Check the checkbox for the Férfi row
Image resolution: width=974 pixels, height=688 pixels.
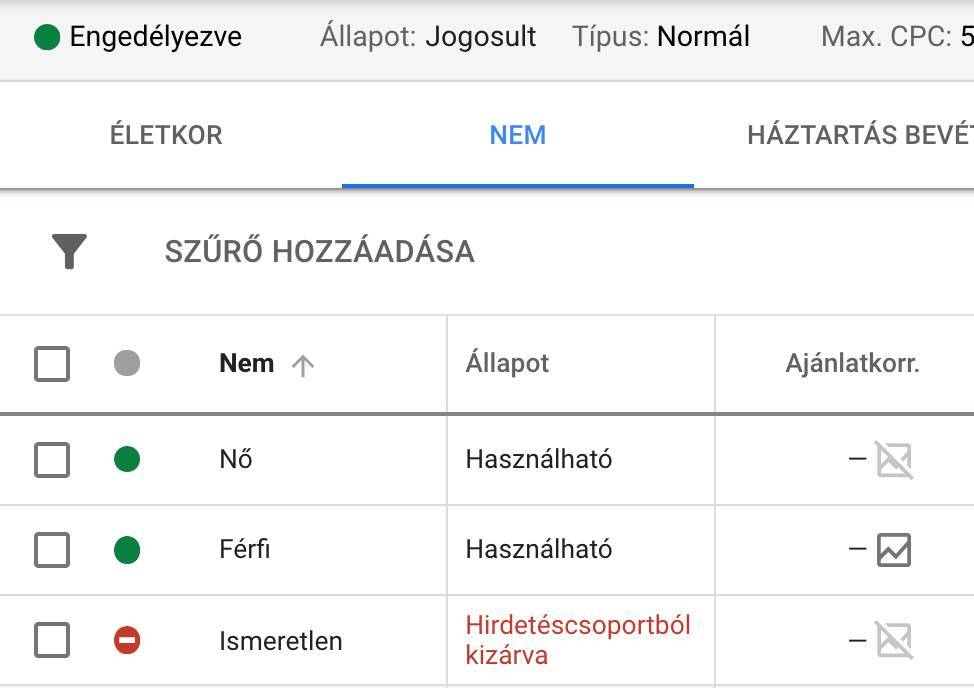coord(52,550)
